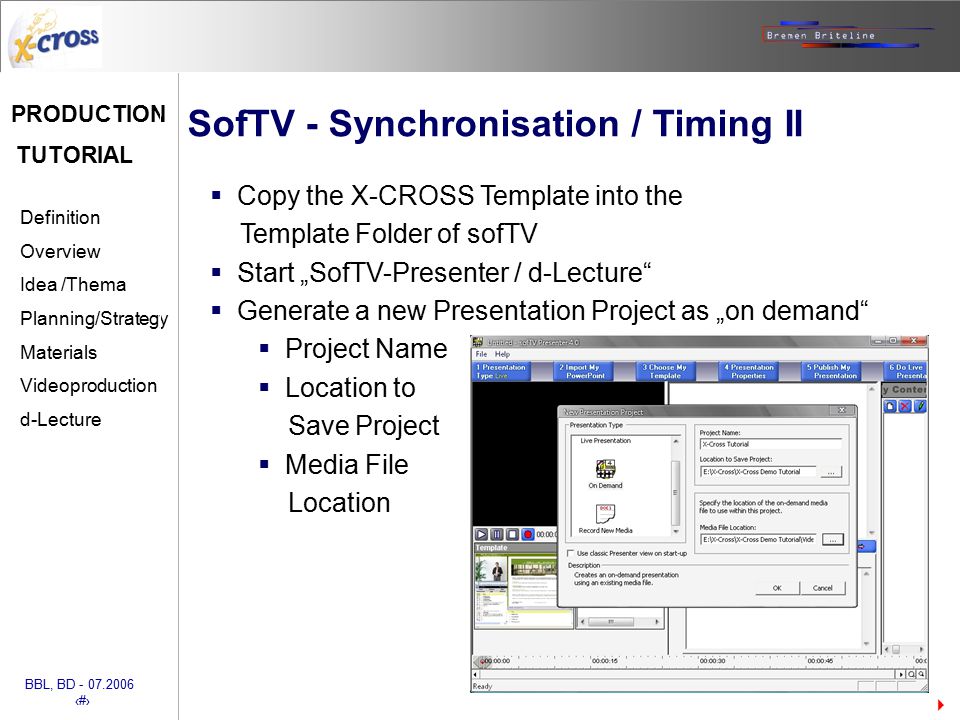960x720 pixels.
Task: Go to Overview in tutorial sidebar
Action: click(x=60, y=251)
